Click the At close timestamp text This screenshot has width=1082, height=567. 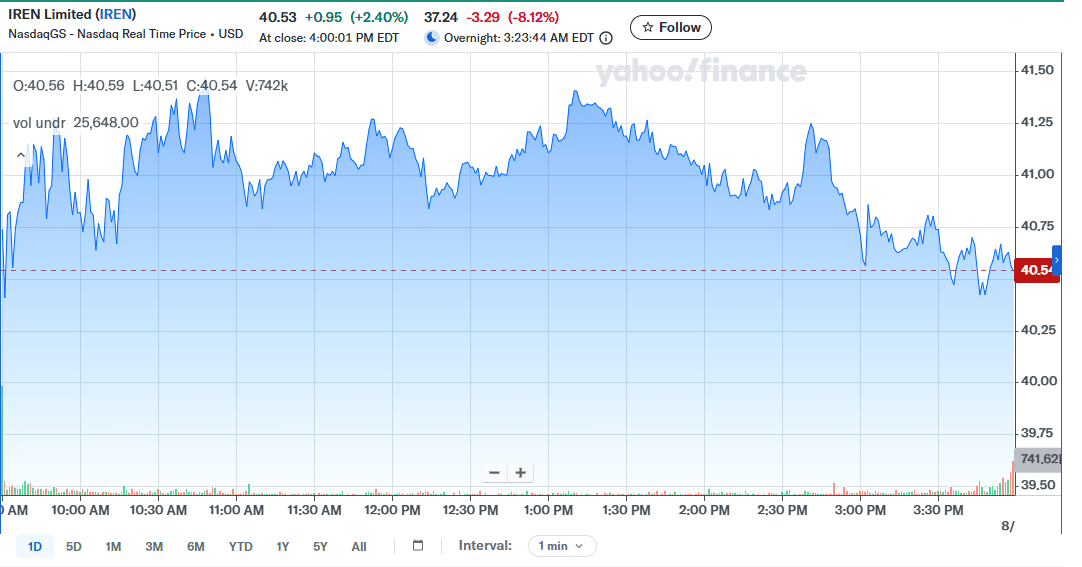pos(329,38)
